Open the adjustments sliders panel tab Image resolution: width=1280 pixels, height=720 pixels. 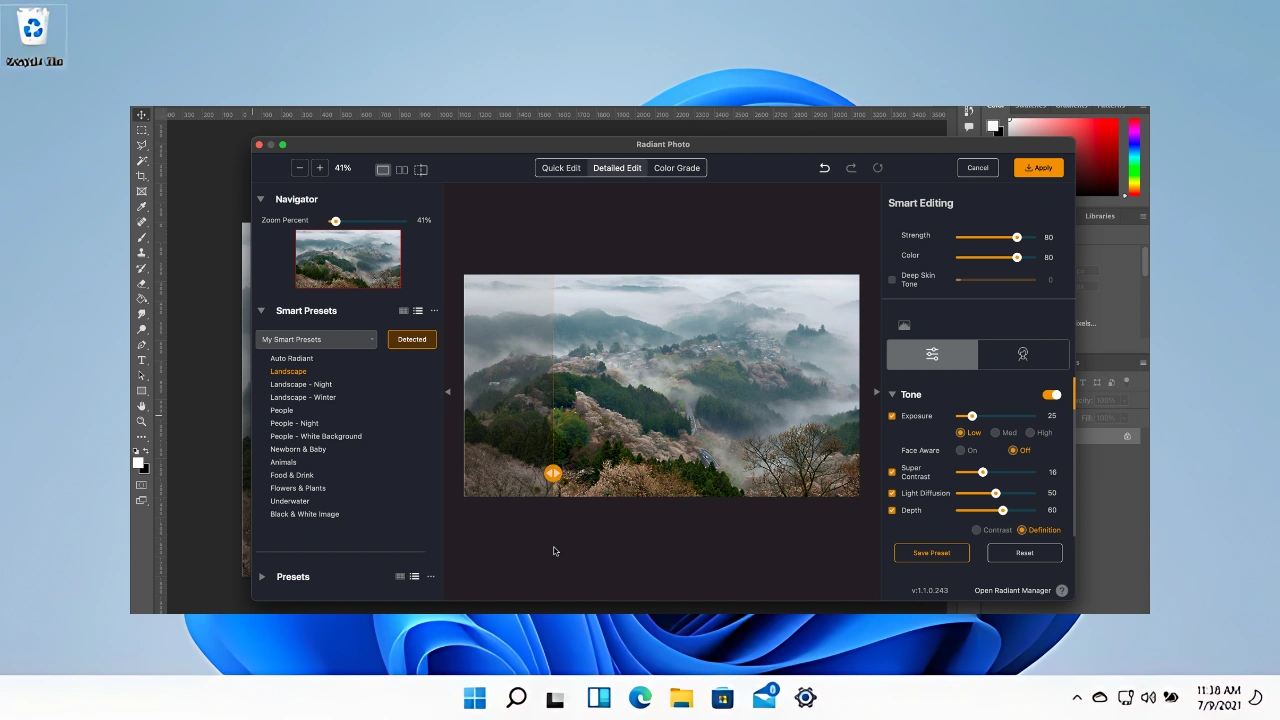932,354
